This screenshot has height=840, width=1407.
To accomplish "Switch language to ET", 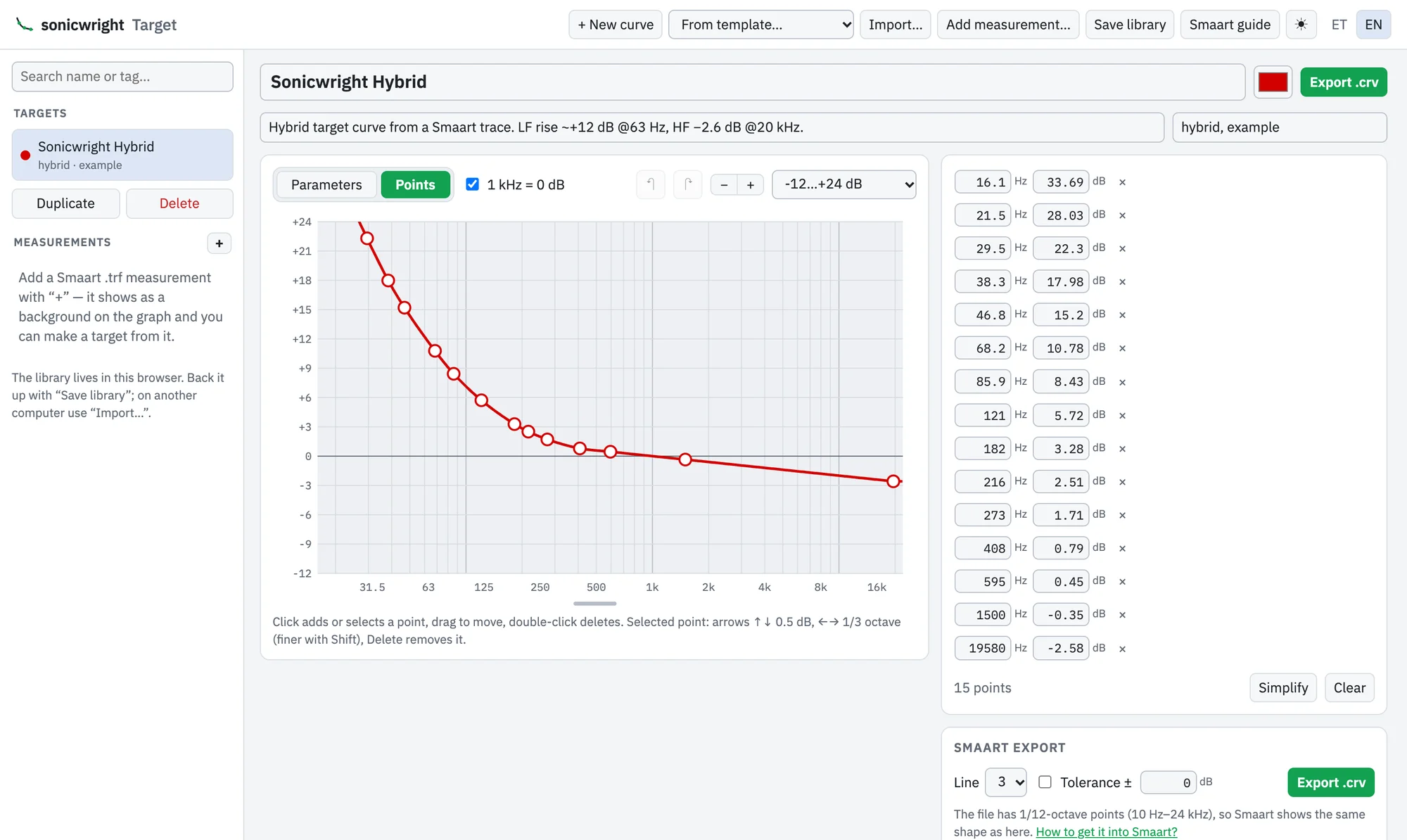I will [1339, 25].
